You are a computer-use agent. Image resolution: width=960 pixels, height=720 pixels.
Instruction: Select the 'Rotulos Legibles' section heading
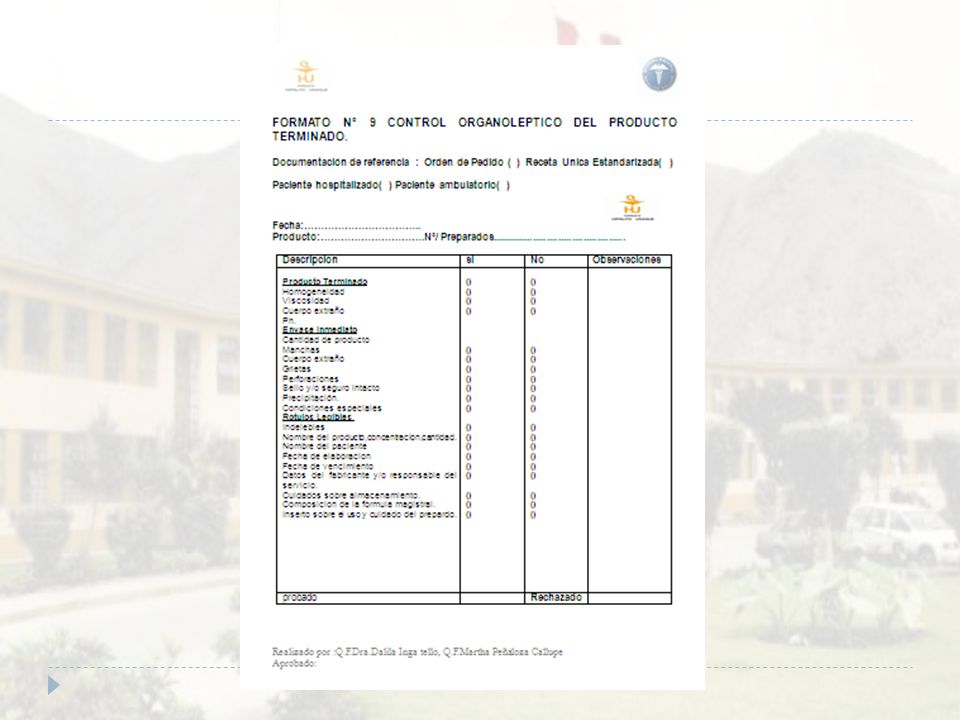pyautogui.click(x=318, y=417)
